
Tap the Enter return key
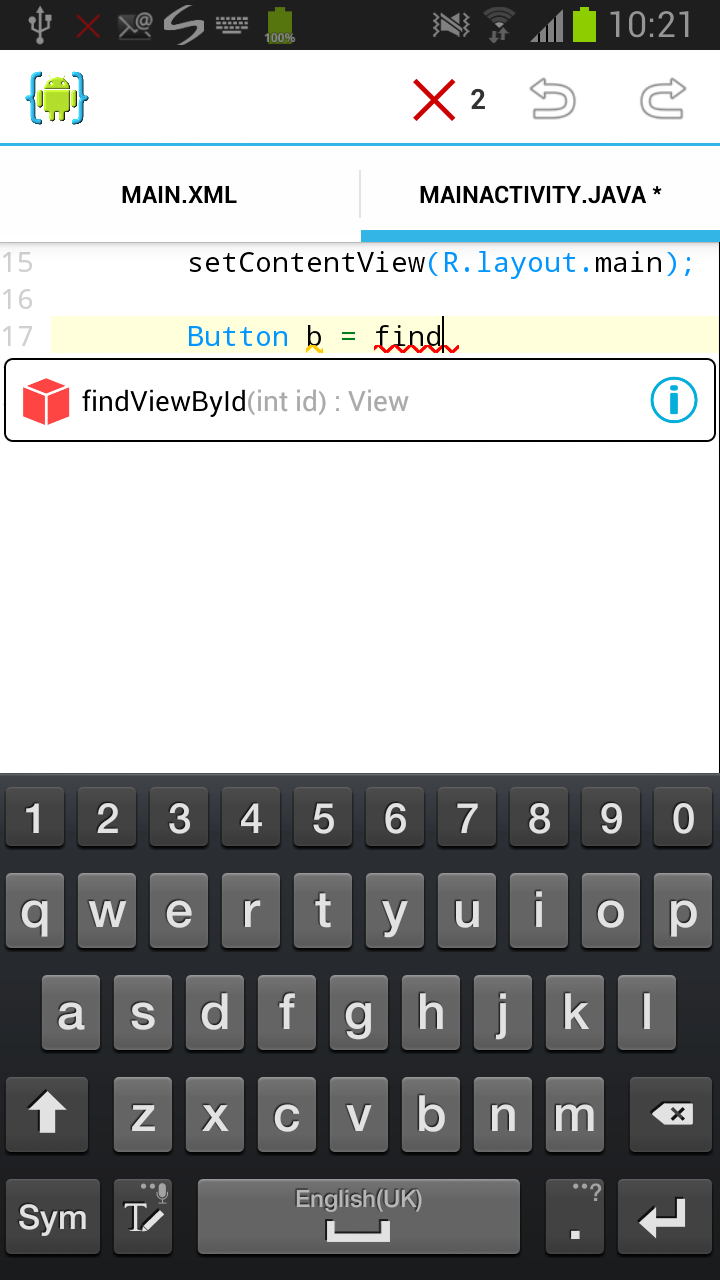[x=665, y=1216]
